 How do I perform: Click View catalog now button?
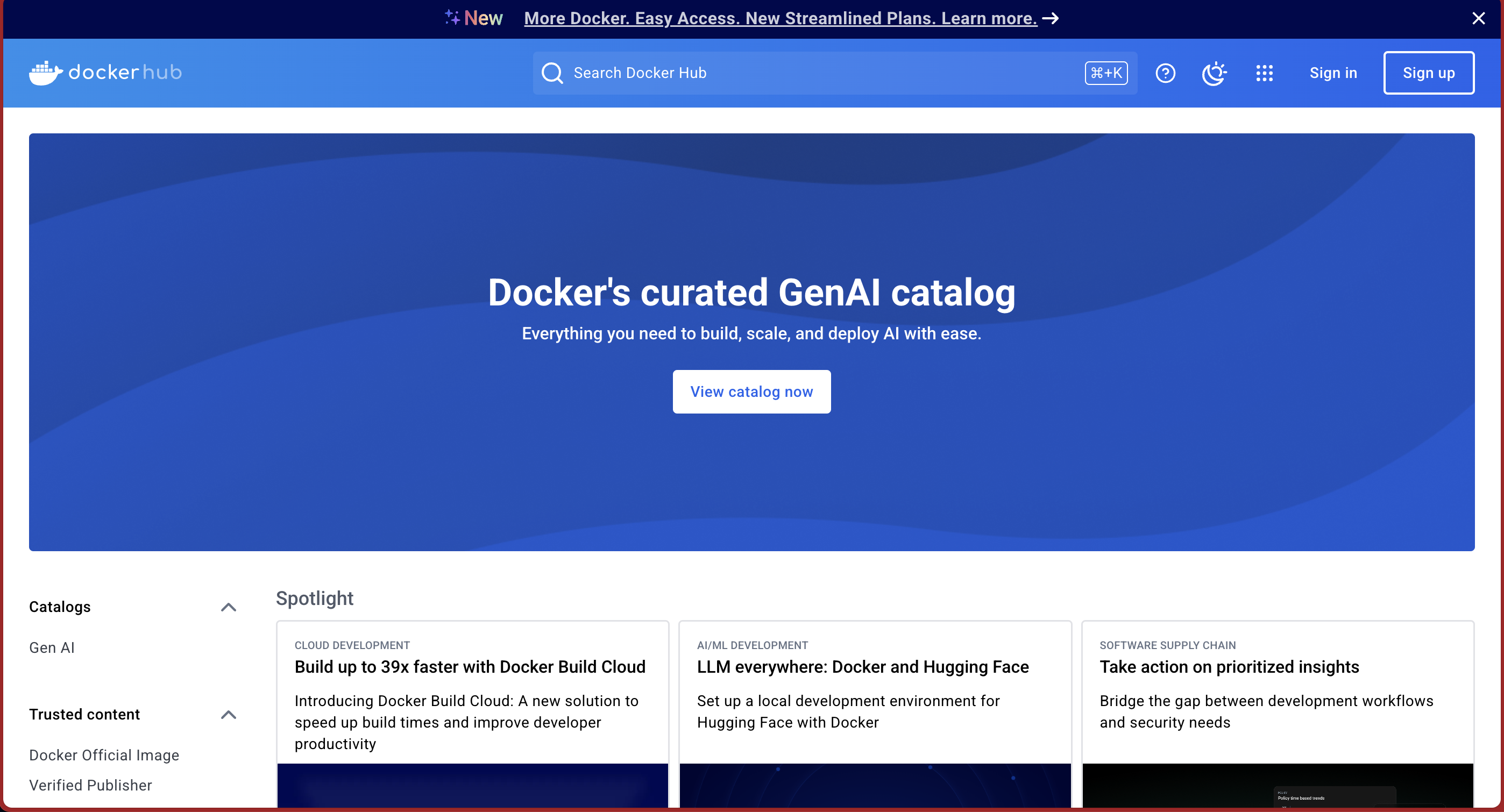coord(751,391)
